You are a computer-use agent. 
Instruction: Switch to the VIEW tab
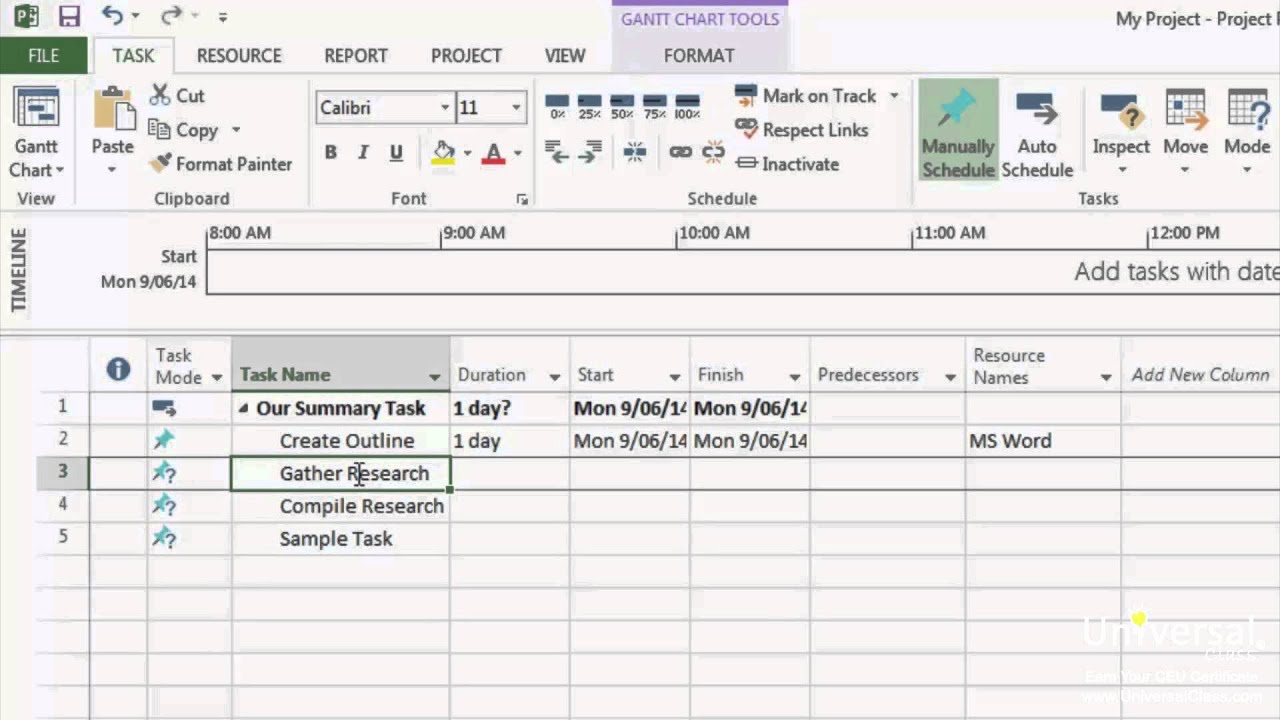pos(565,56)
